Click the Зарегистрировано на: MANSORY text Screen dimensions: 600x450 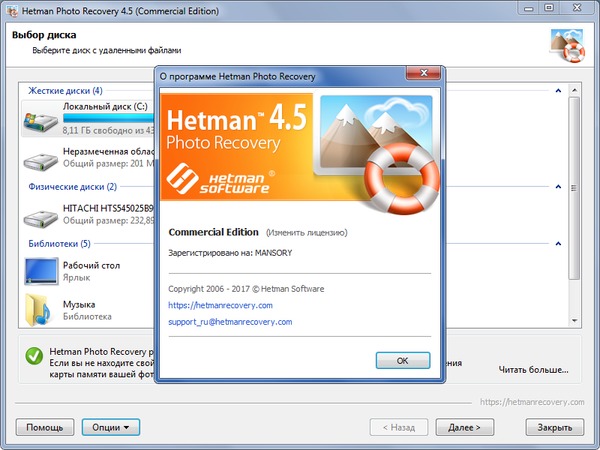[230, 253]
